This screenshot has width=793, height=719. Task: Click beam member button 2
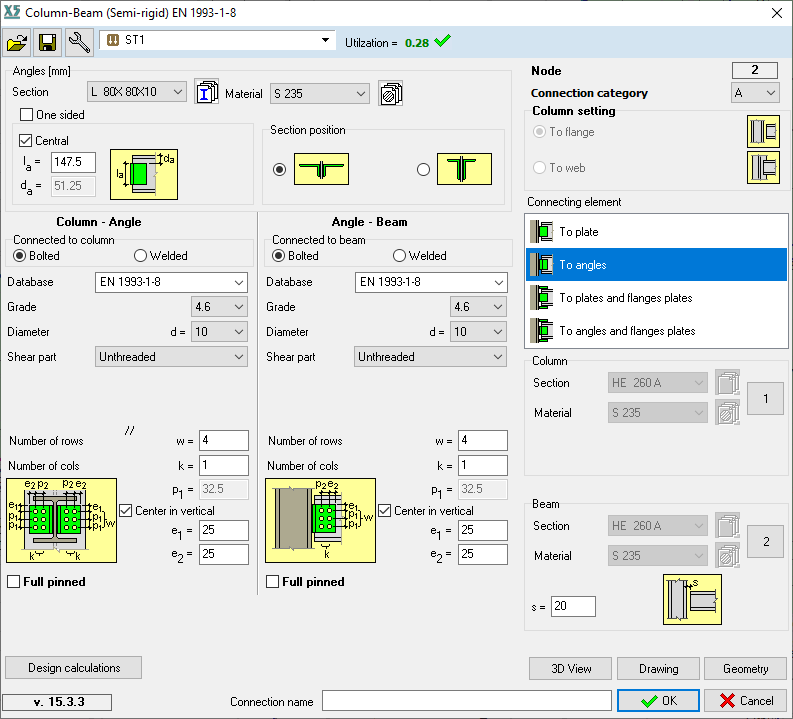click(766, 542)
